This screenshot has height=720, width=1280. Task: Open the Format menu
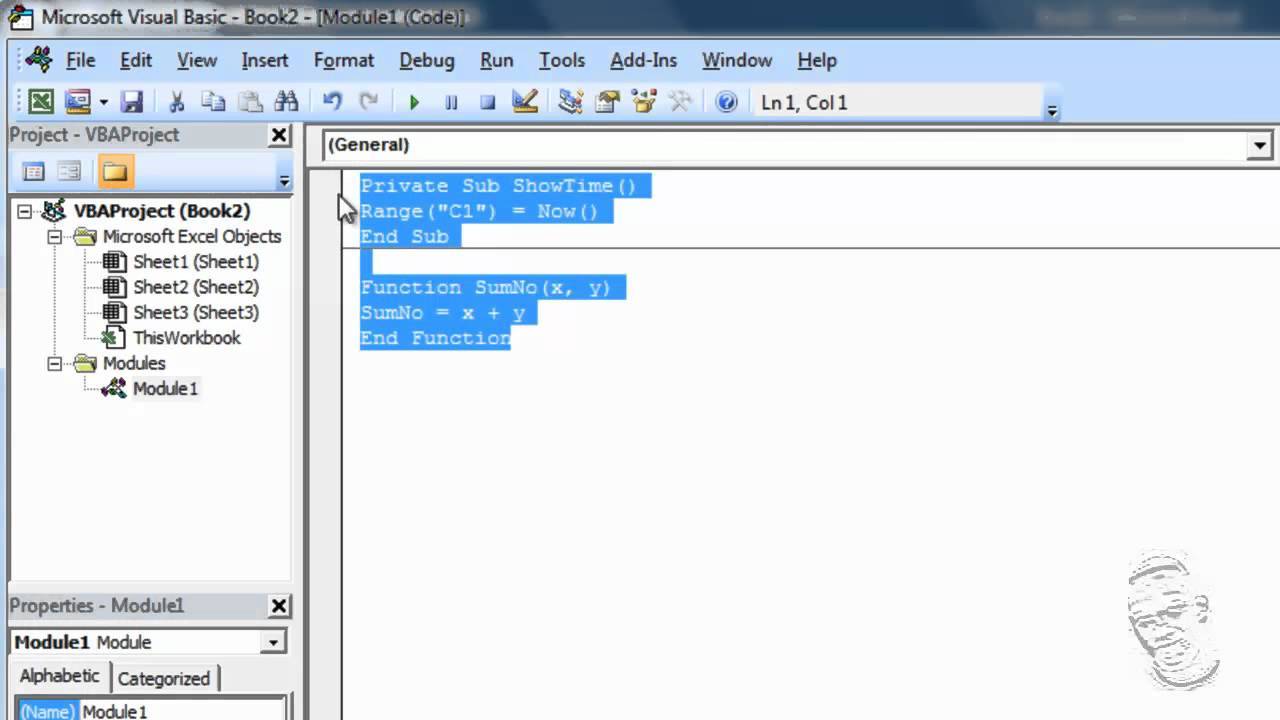[343, 60]
